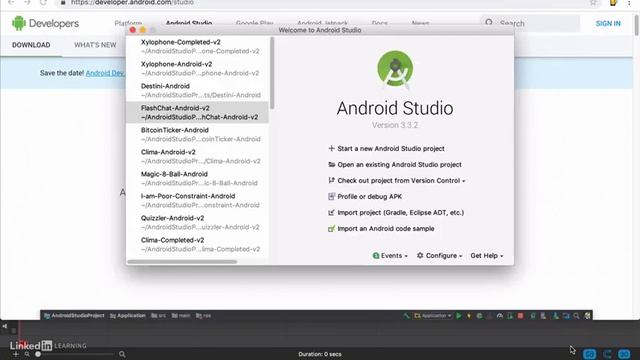Click AndroidStudioProject breadcrumb in IDE bar

coord(74,316)
